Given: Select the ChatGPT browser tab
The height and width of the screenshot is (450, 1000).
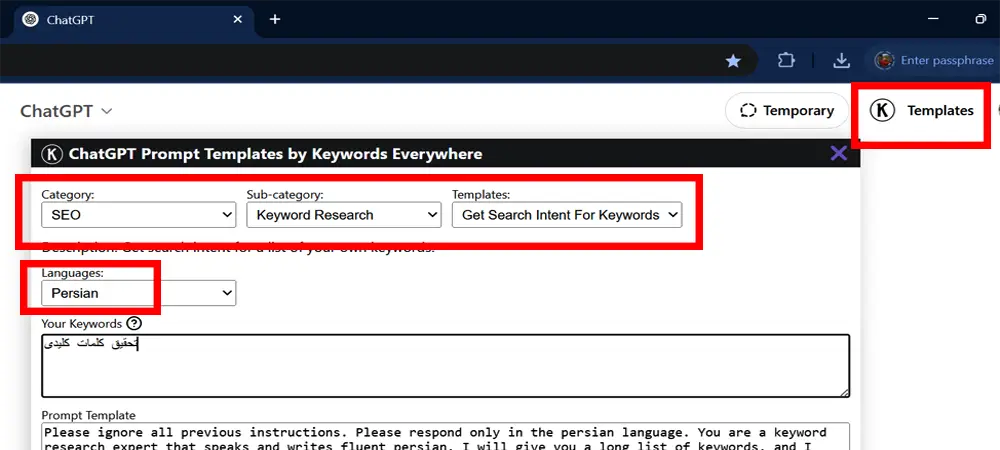Looking at the screenshot, I should coord(133,20).
